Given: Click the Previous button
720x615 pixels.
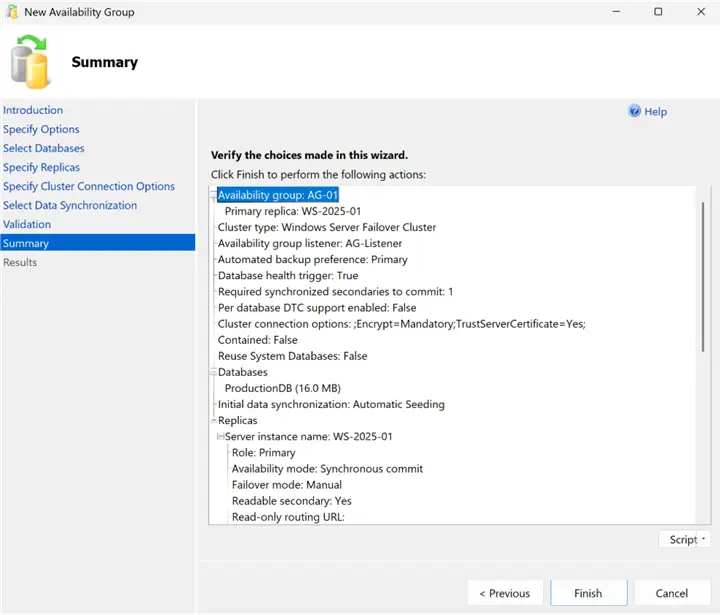Looking at the screenshot, I should point(505,593).
